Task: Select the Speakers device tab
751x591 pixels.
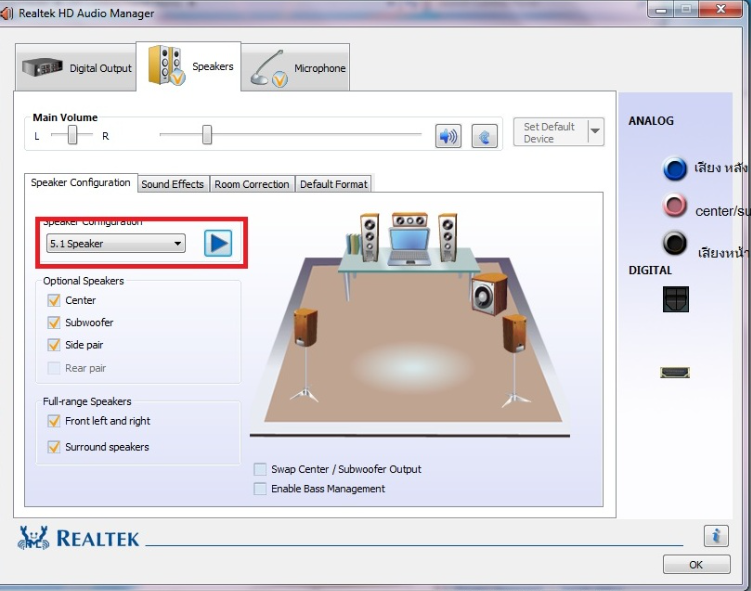Action: (189, 66)
